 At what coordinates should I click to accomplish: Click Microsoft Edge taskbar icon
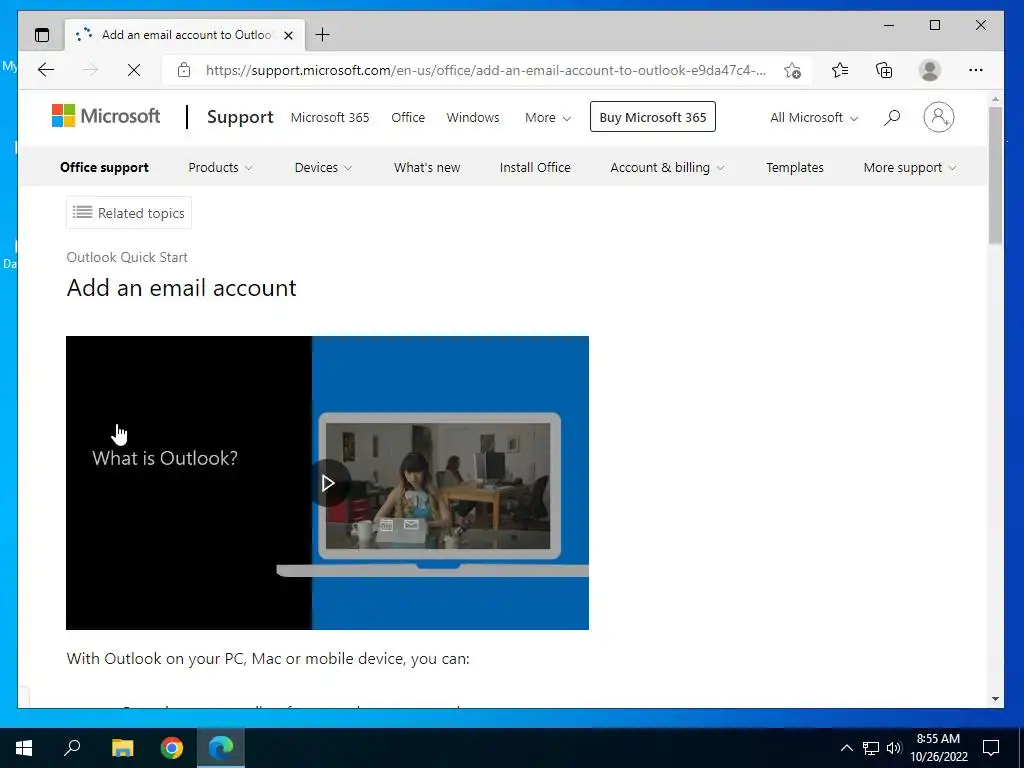(221, 748)
